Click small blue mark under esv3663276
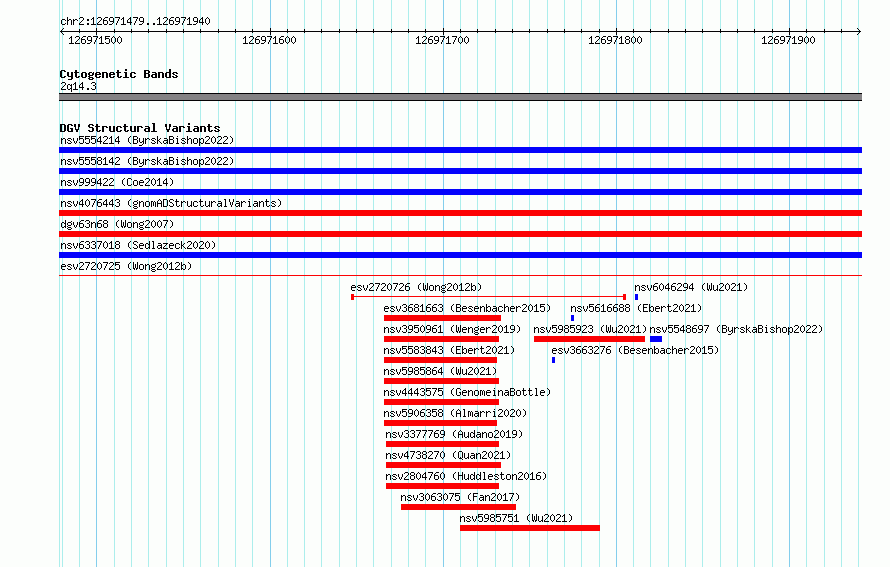 [553, 360]
